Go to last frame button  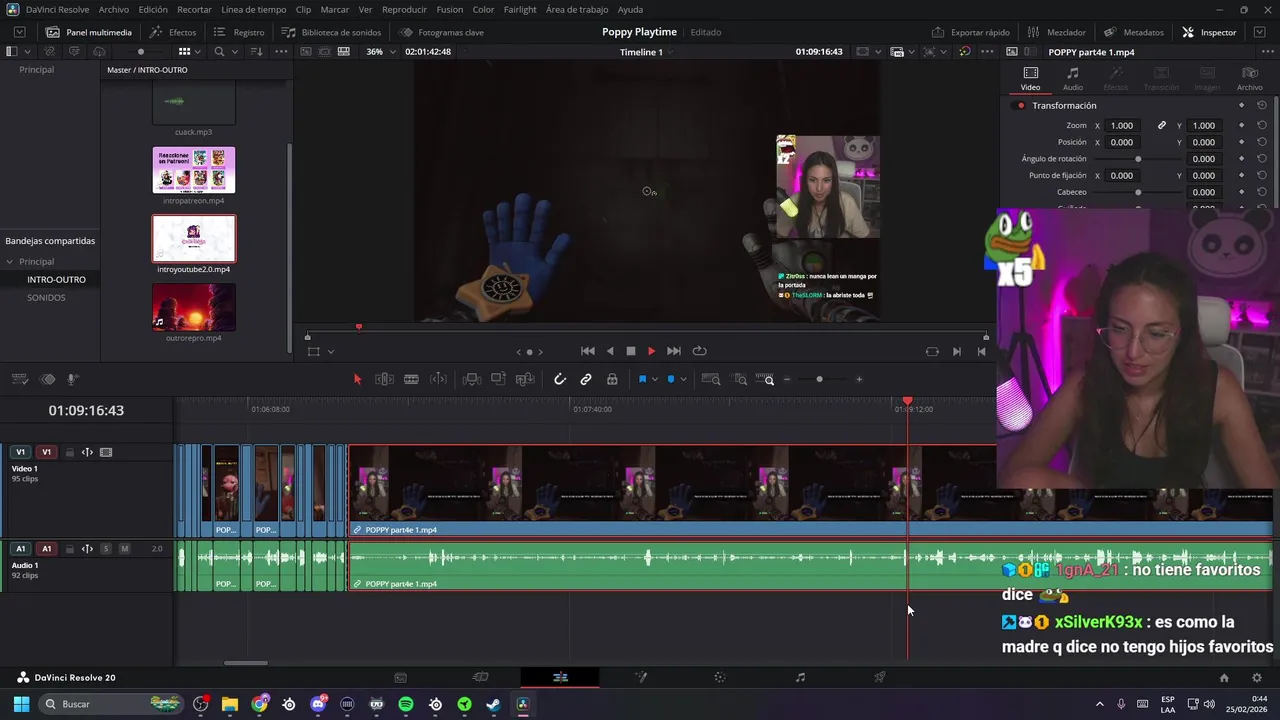point(674,351)
